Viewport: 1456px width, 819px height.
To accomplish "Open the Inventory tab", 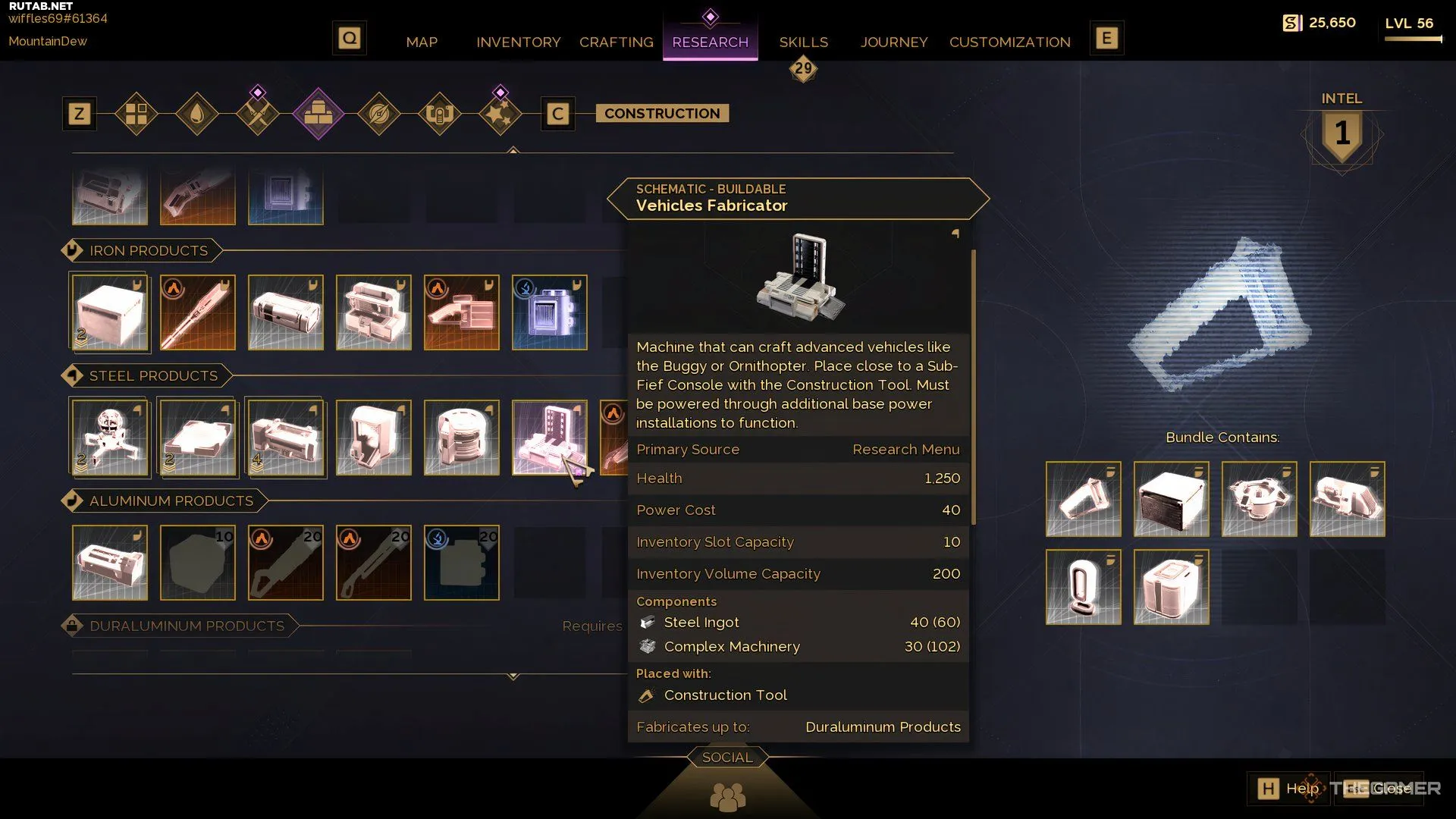I will pos(519,42).
